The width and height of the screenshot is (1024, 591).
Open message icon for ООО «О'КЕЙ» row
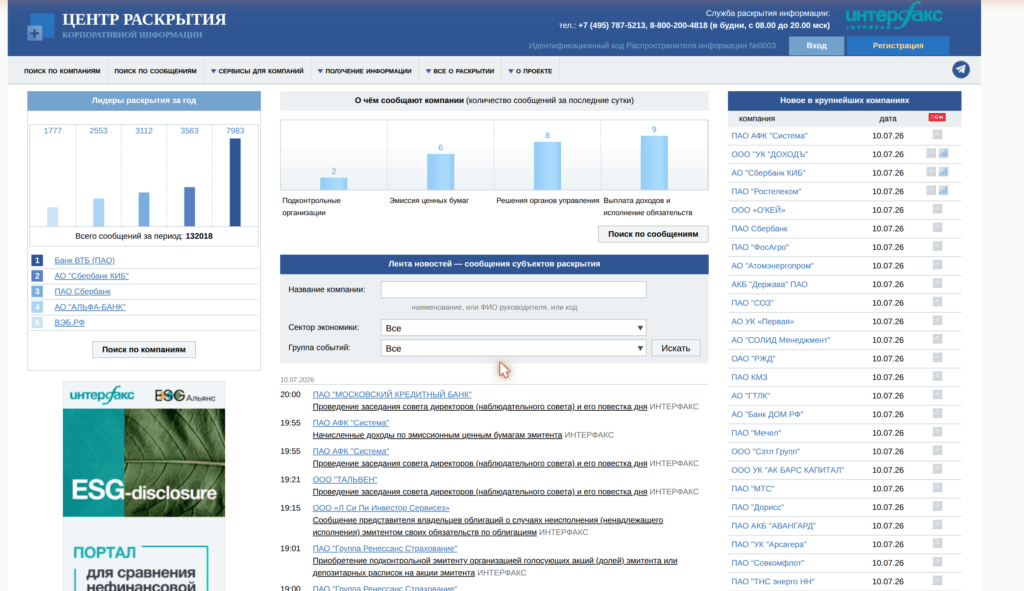pyautogui.click(x=937, y=209)
